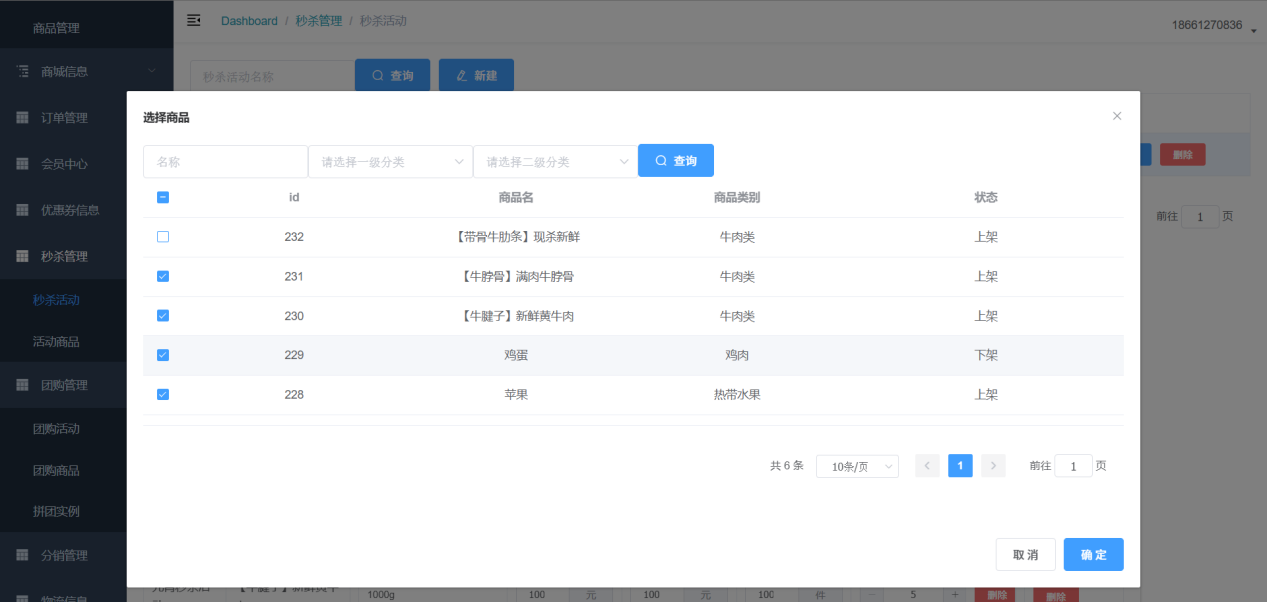
Task: Click the 优惠券信息 sidebar icon
Action: pyautogui.click(x=22, y=210)
